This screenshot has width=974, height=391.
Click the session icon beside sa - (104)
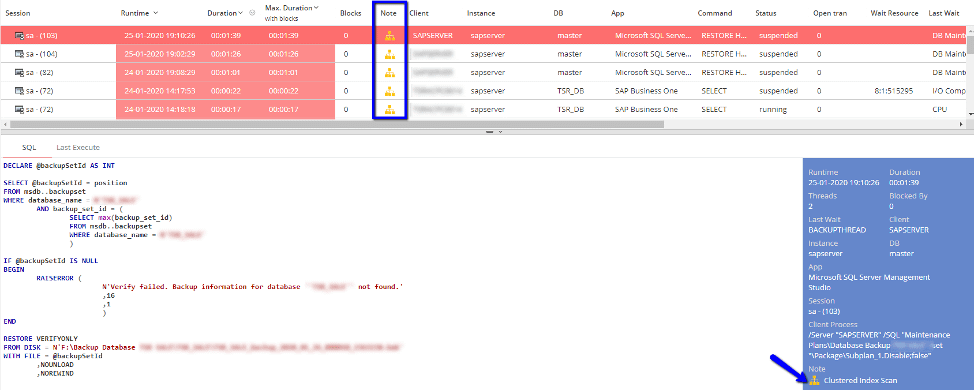(x=19, y=54)
